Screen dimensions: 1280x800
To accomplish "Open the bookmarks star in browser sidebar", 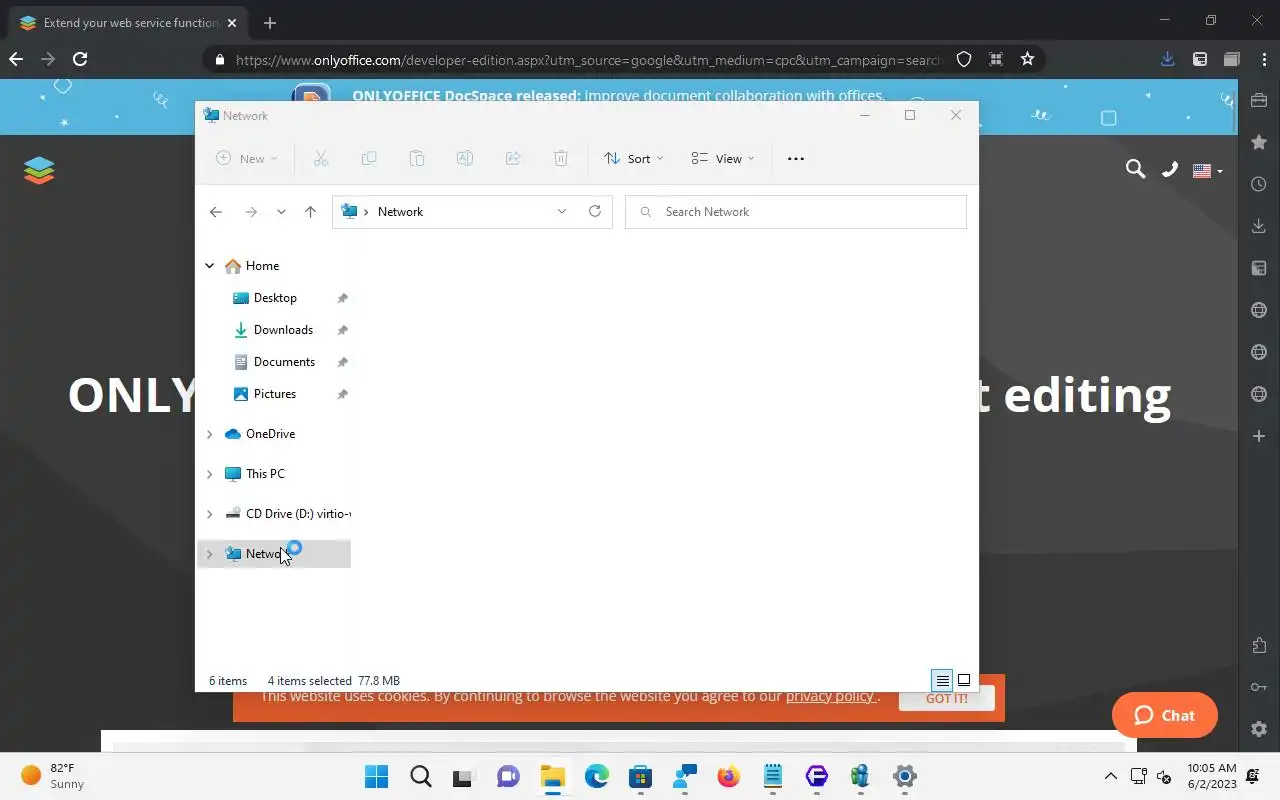I will [1259, 142].
